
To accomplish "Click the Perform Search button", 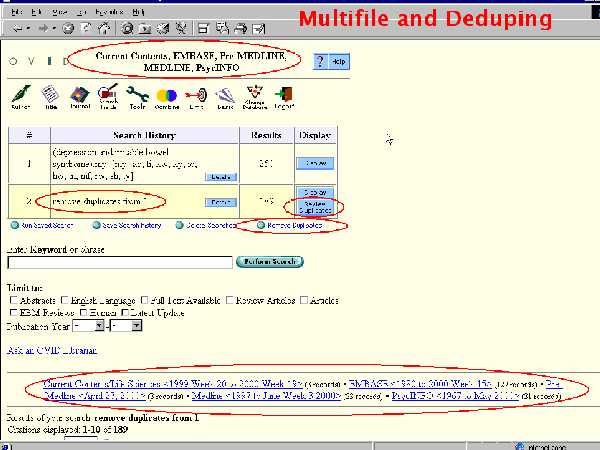I will [x=270, y=262].
